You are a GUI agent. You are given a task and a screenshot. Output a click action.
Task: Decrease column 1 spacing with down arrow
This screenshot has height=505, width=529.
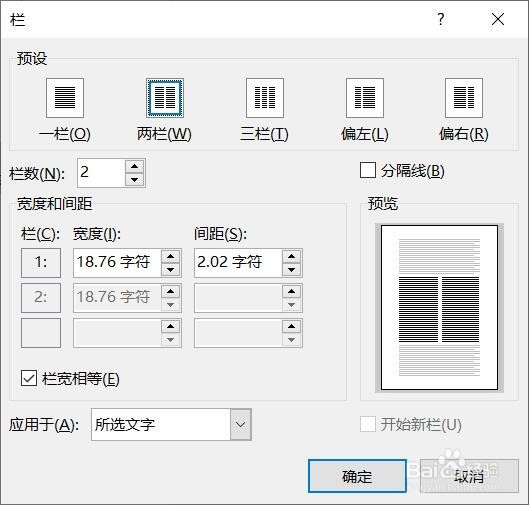click(x=292, y=270)
